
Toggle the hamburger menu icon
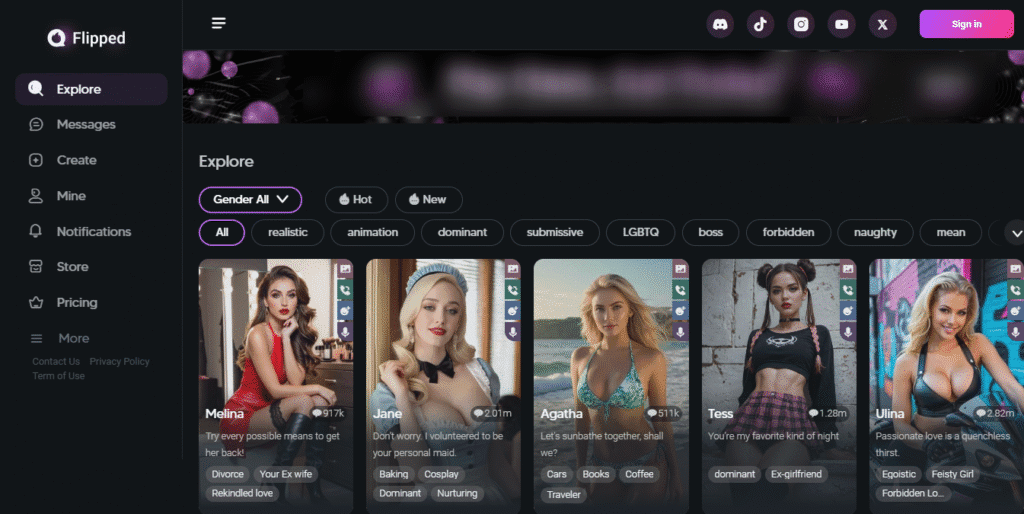tap(219, 24)
